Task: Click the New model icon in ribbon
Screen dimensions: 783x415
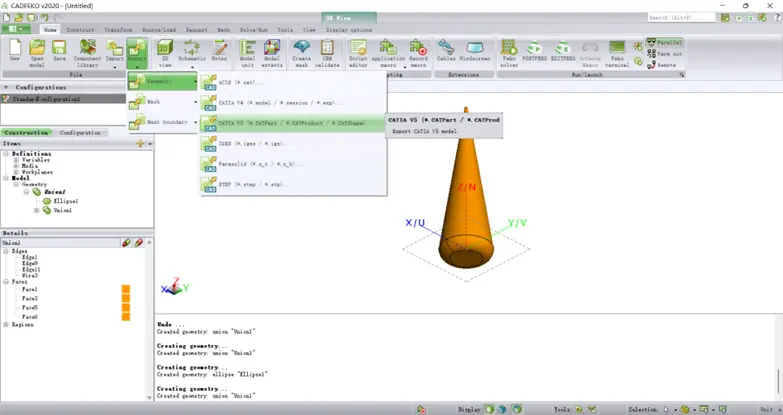Action: [x=15, y=52]
